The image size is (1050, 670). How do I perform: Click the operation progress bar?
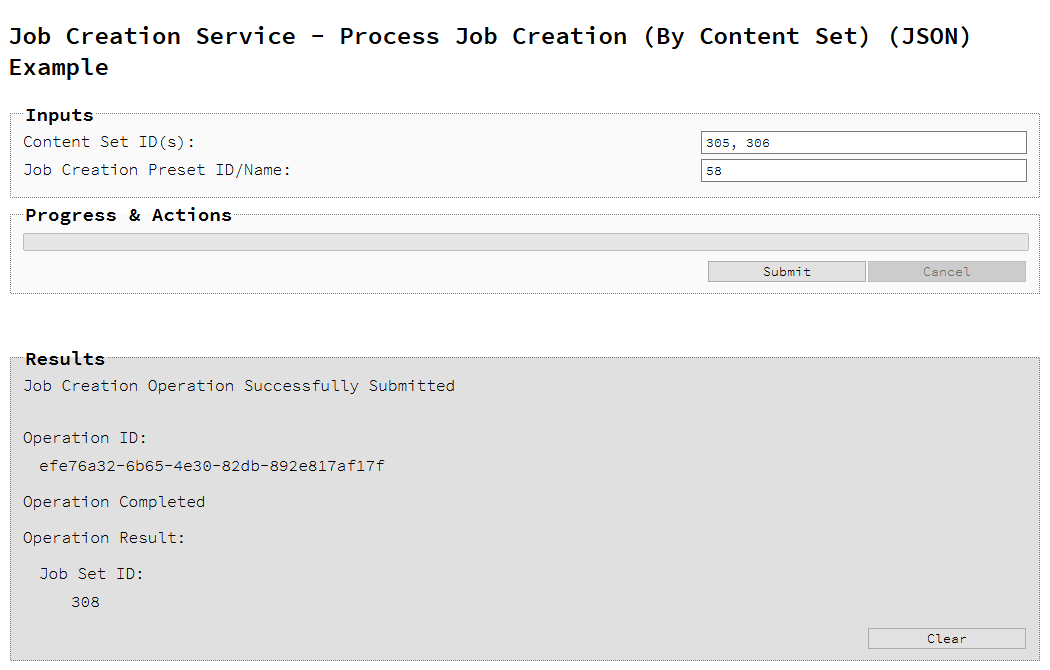point(526,242)
